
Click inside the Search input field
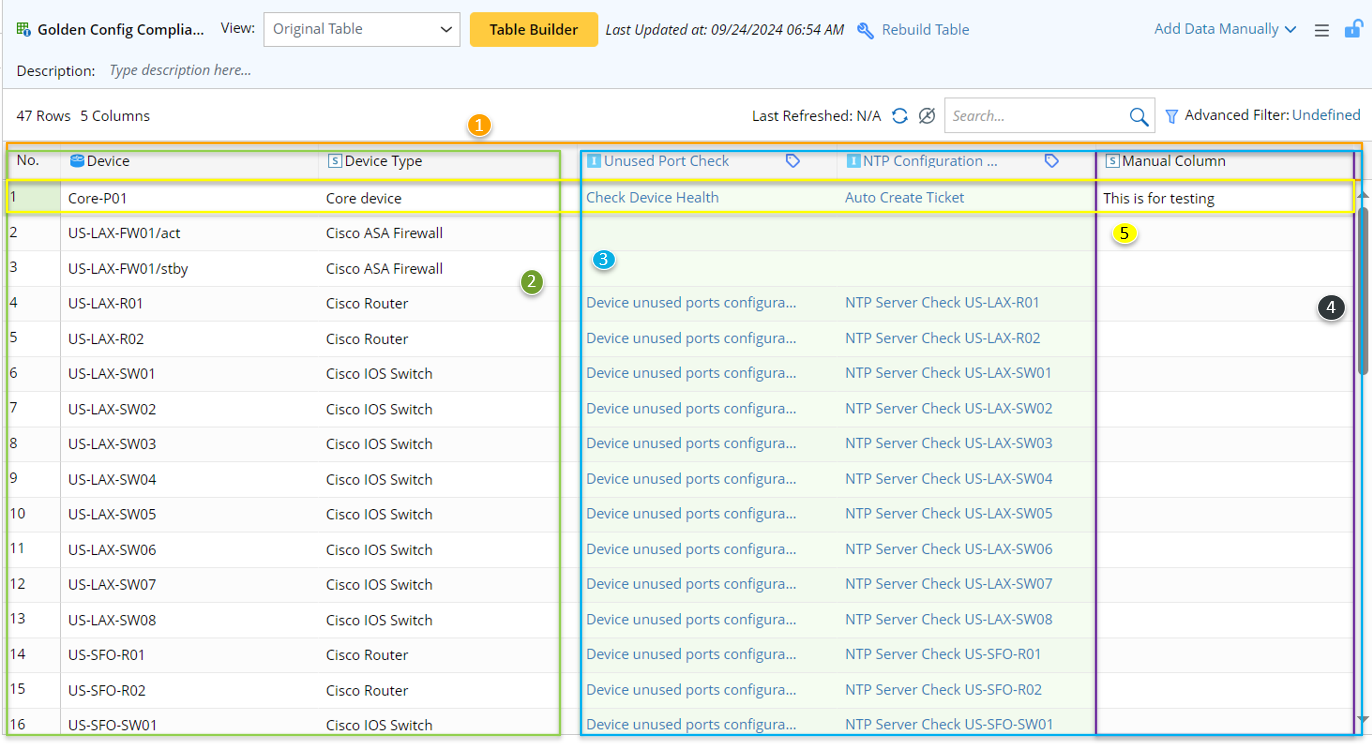pyautogui.click(x=1035, y=116)
